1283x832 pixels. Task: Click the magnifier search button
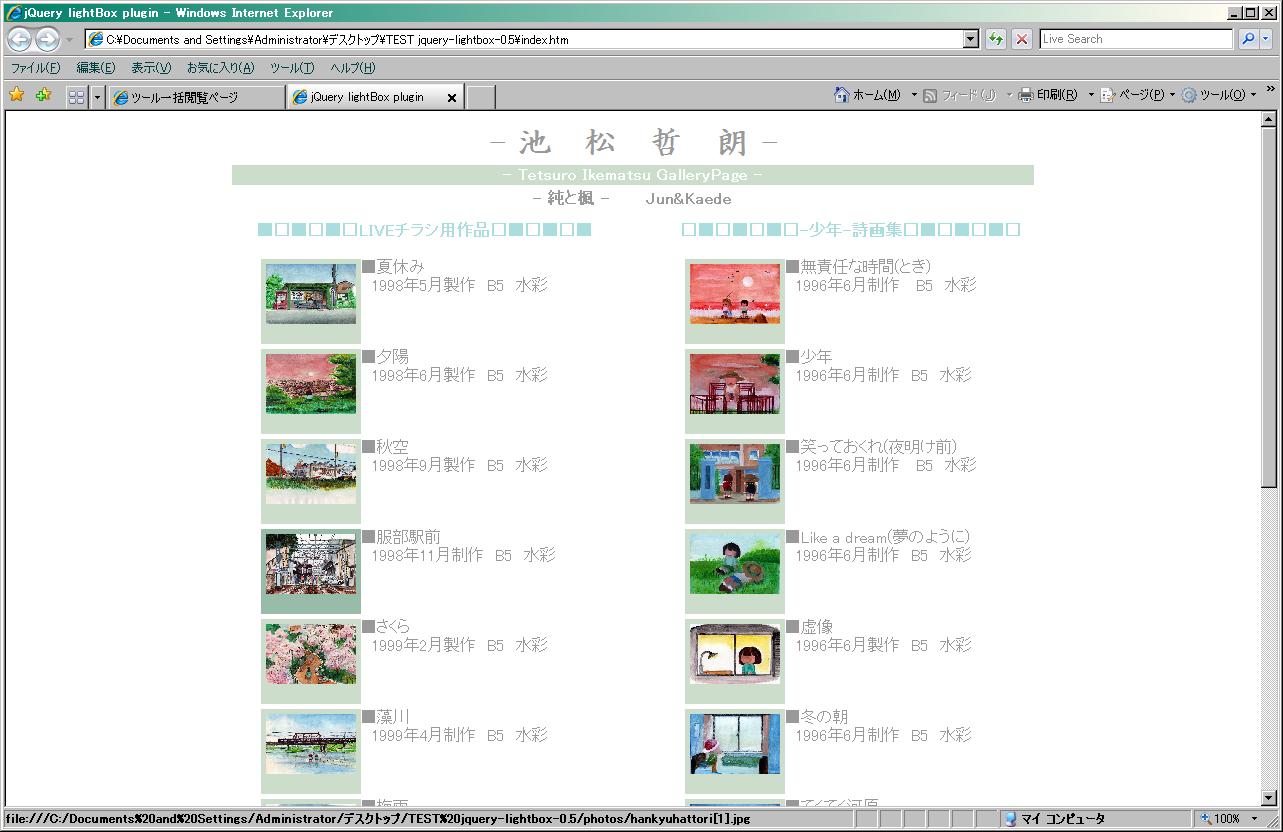(x=1248, y=39)
